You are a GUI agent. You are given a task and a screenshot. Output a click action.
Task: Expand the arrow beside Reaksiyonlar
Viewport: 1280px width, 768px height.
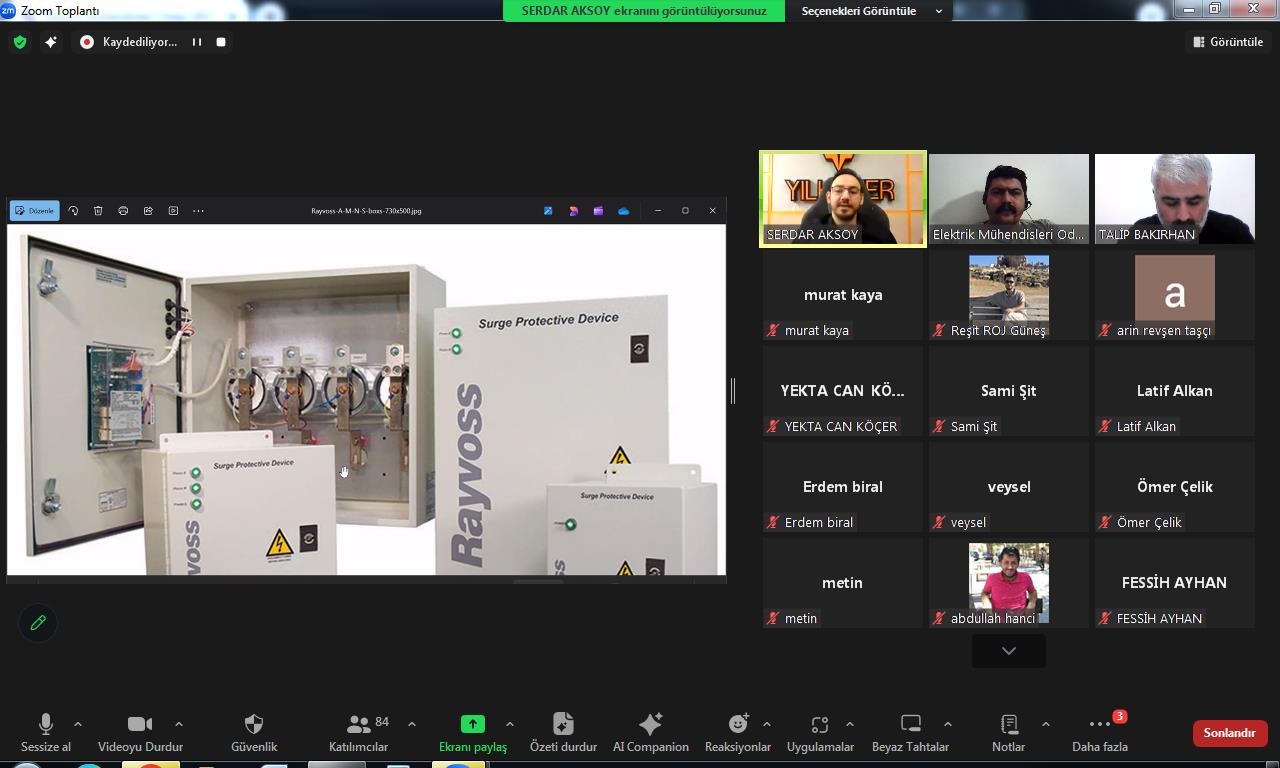(767, 724)
